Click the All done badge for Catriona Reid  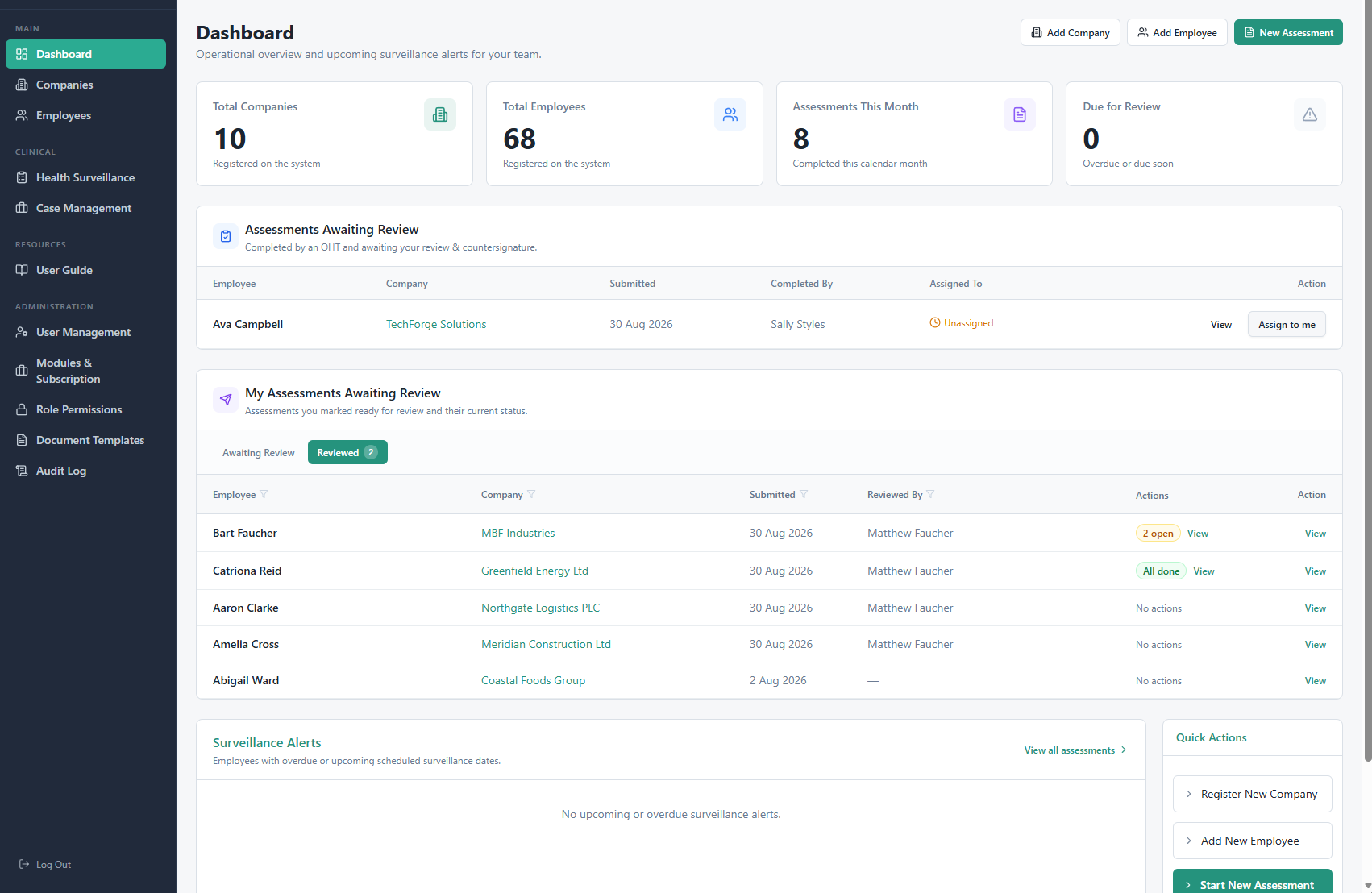click(x=1161, y=571)
